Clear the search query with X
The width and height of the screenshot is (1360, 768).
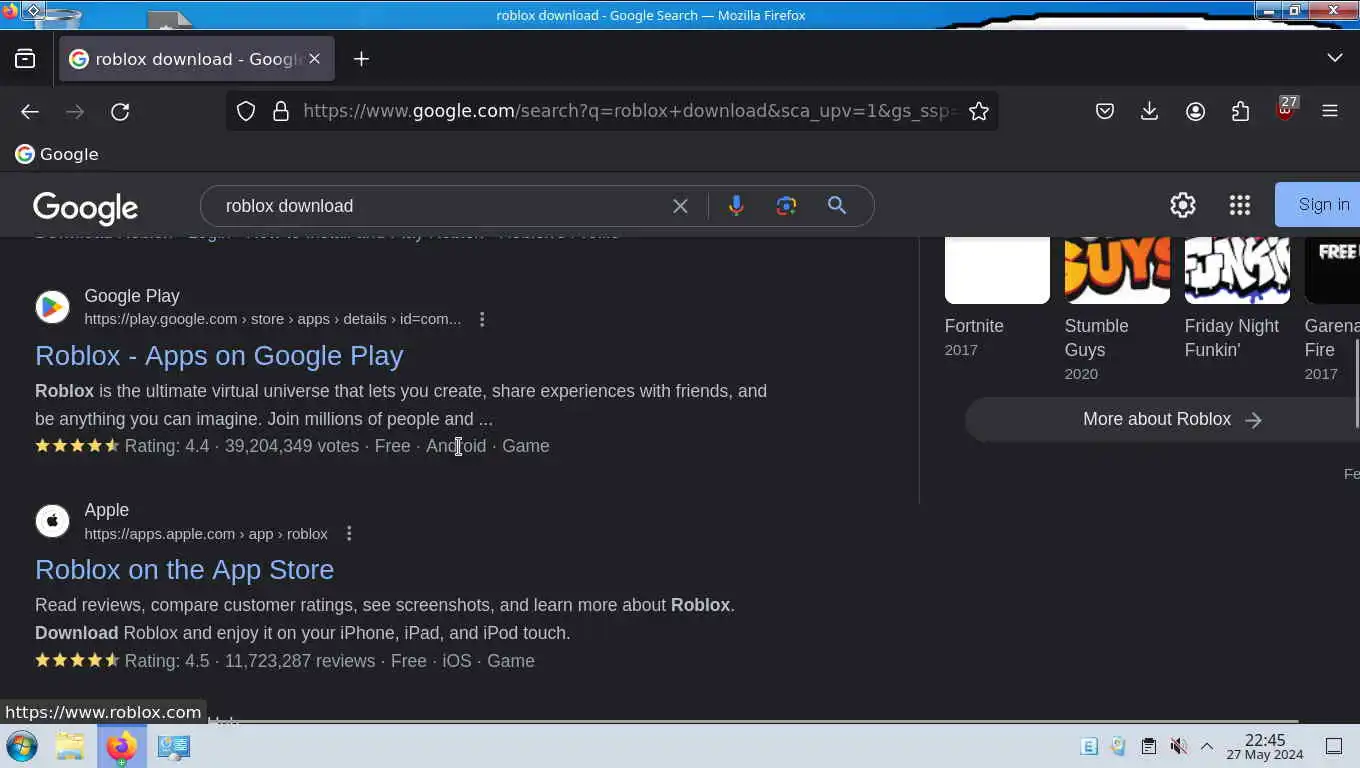(680, 206)
